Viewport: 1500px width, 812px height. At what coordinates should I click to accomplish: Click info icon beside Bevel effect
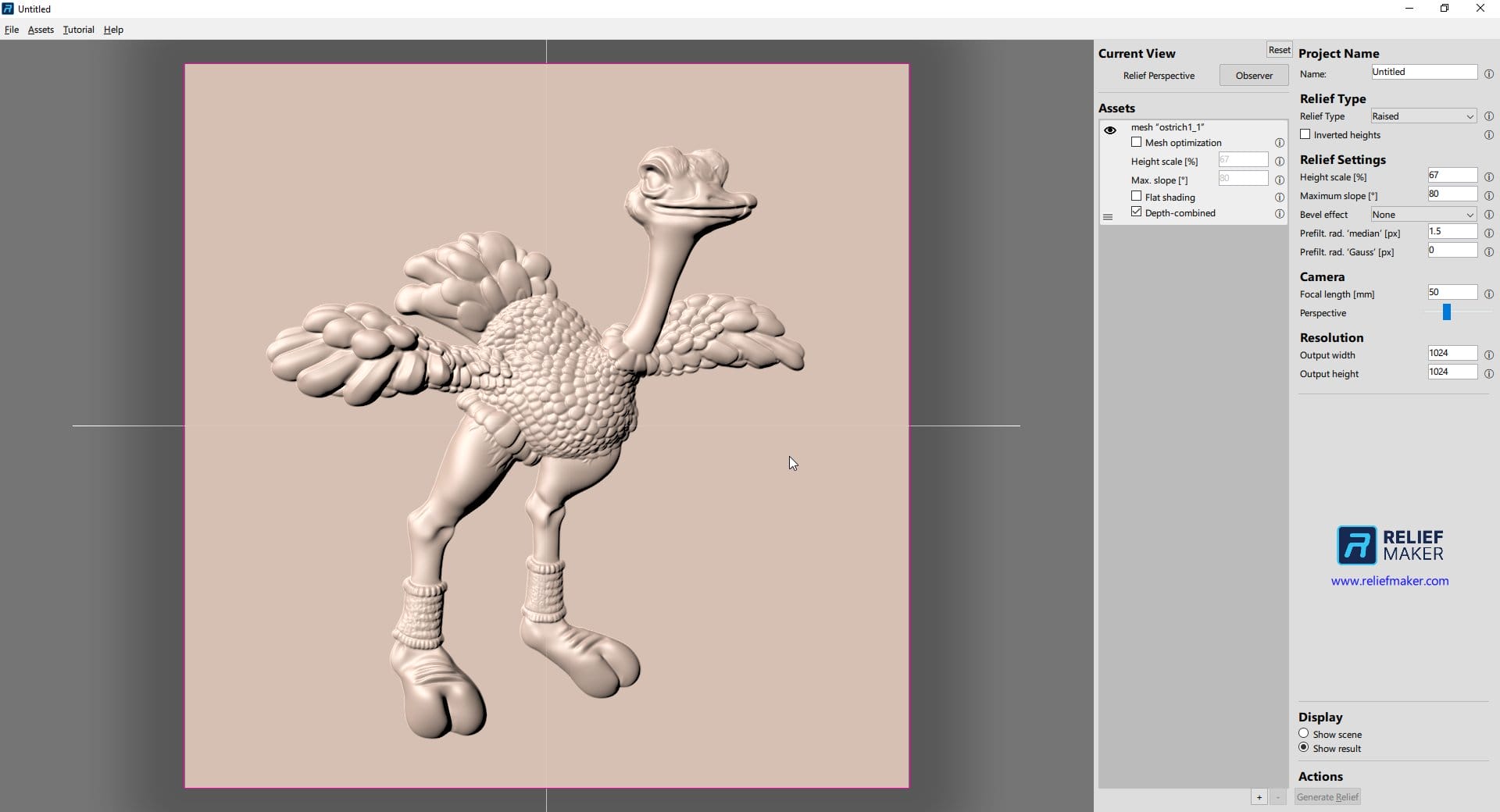pos(1488,215)
